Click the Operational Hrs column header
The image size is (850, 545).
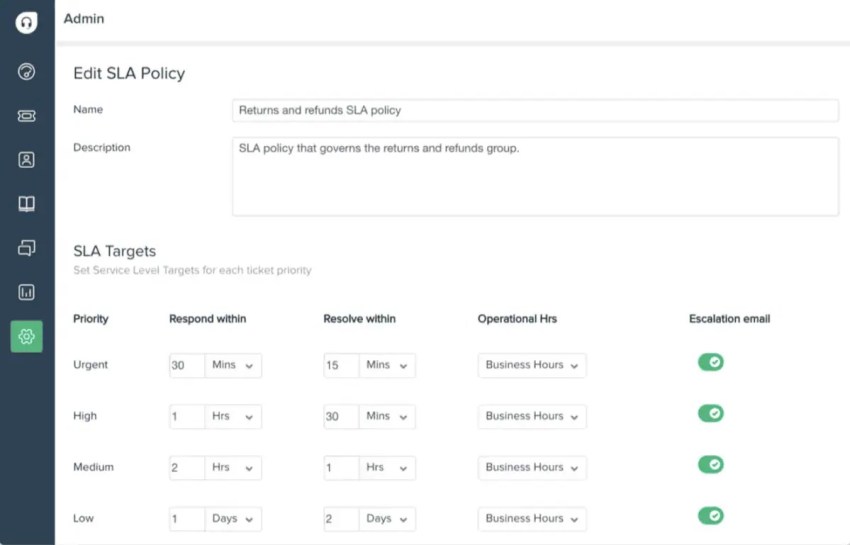tap(517, 319)
